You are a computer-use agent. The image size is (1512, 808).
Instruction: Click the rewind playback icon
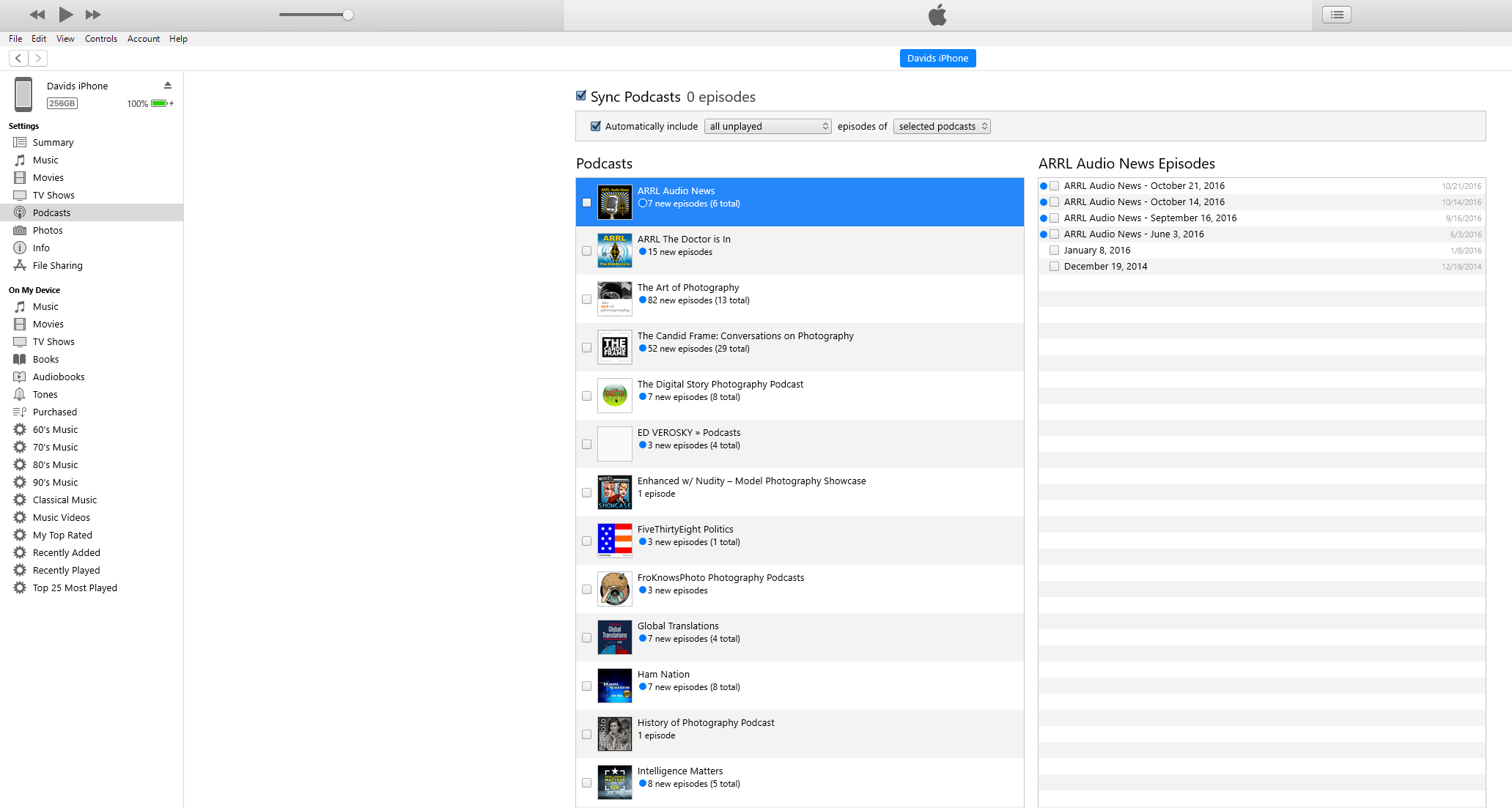point(37,15)
